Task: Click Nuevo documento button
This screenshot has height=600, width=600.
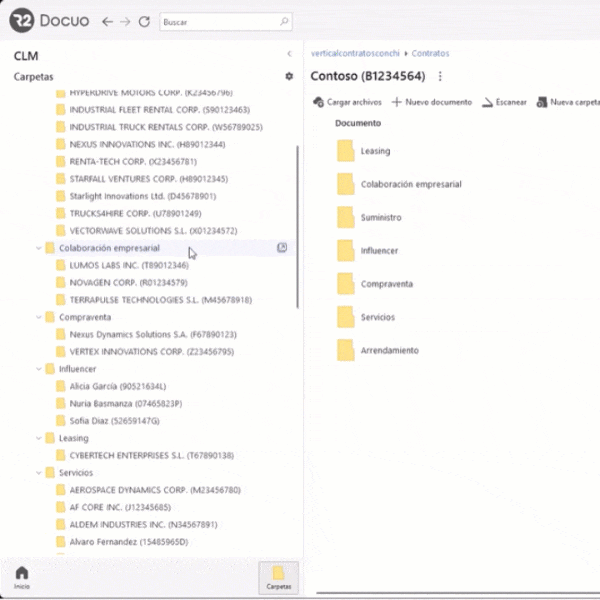Action: (431, 102)
